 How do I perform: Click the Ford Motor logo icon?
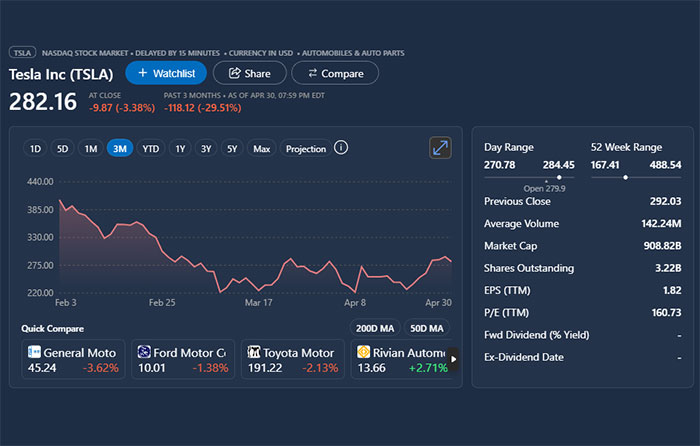(x=144, y=352)
